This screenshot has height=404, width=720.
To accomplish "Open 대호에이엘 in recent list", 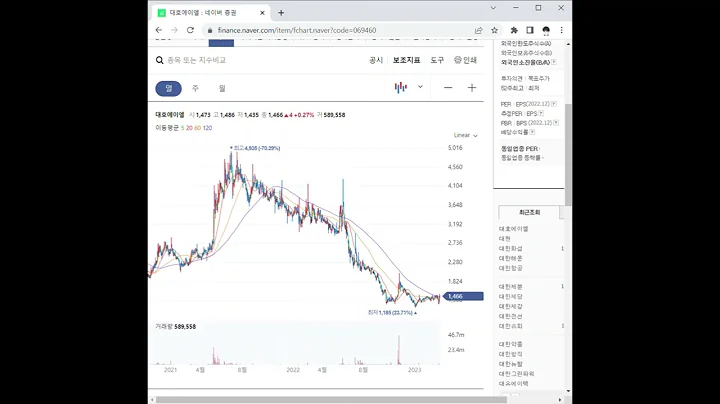I will coord(513,229).
